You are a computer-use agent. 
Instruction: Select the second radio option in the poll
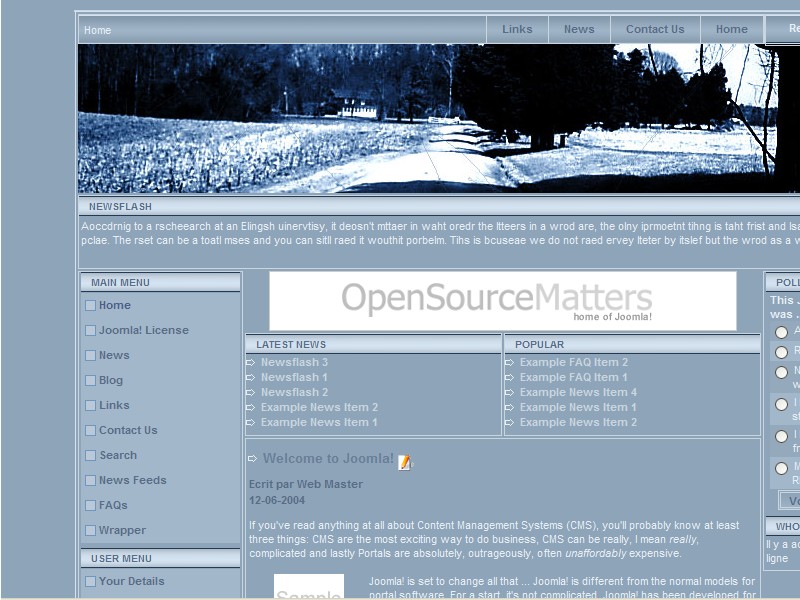click(781, 352)
